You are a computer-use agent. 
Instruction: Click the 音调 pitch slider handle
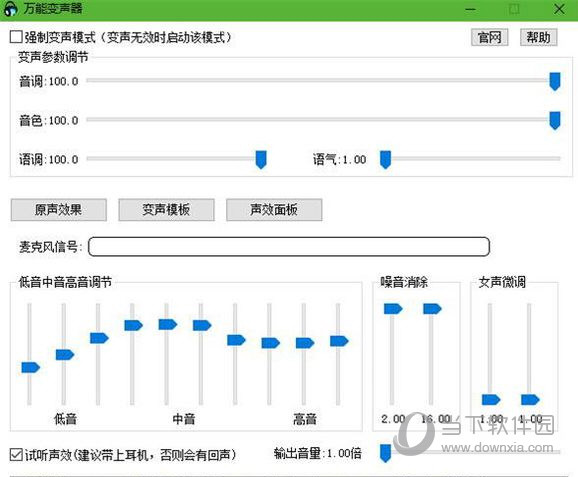(x=555, y=81)
